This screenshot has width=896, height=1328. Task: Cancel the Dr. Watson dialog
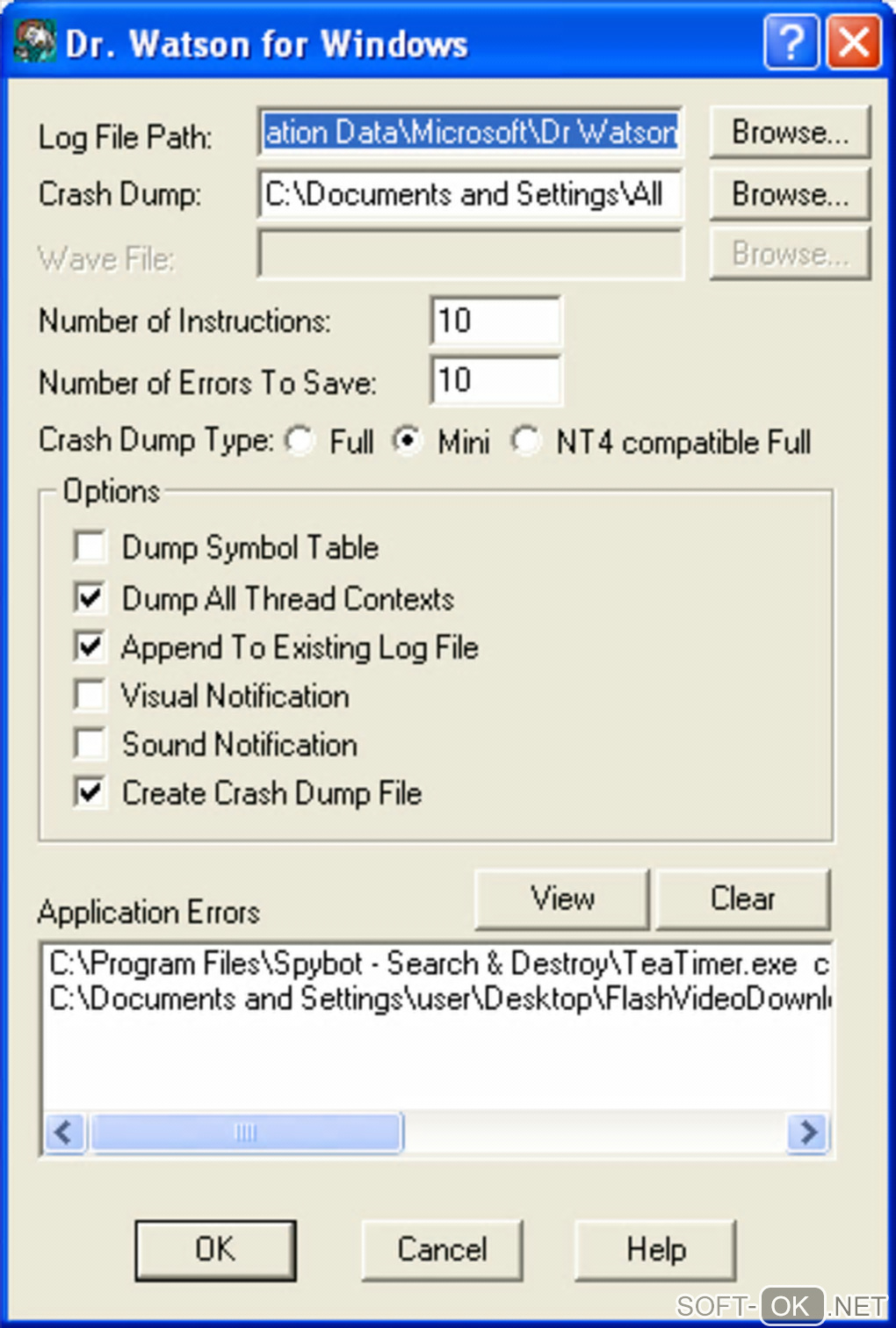pyautogui.click(x=442, y=1249)
